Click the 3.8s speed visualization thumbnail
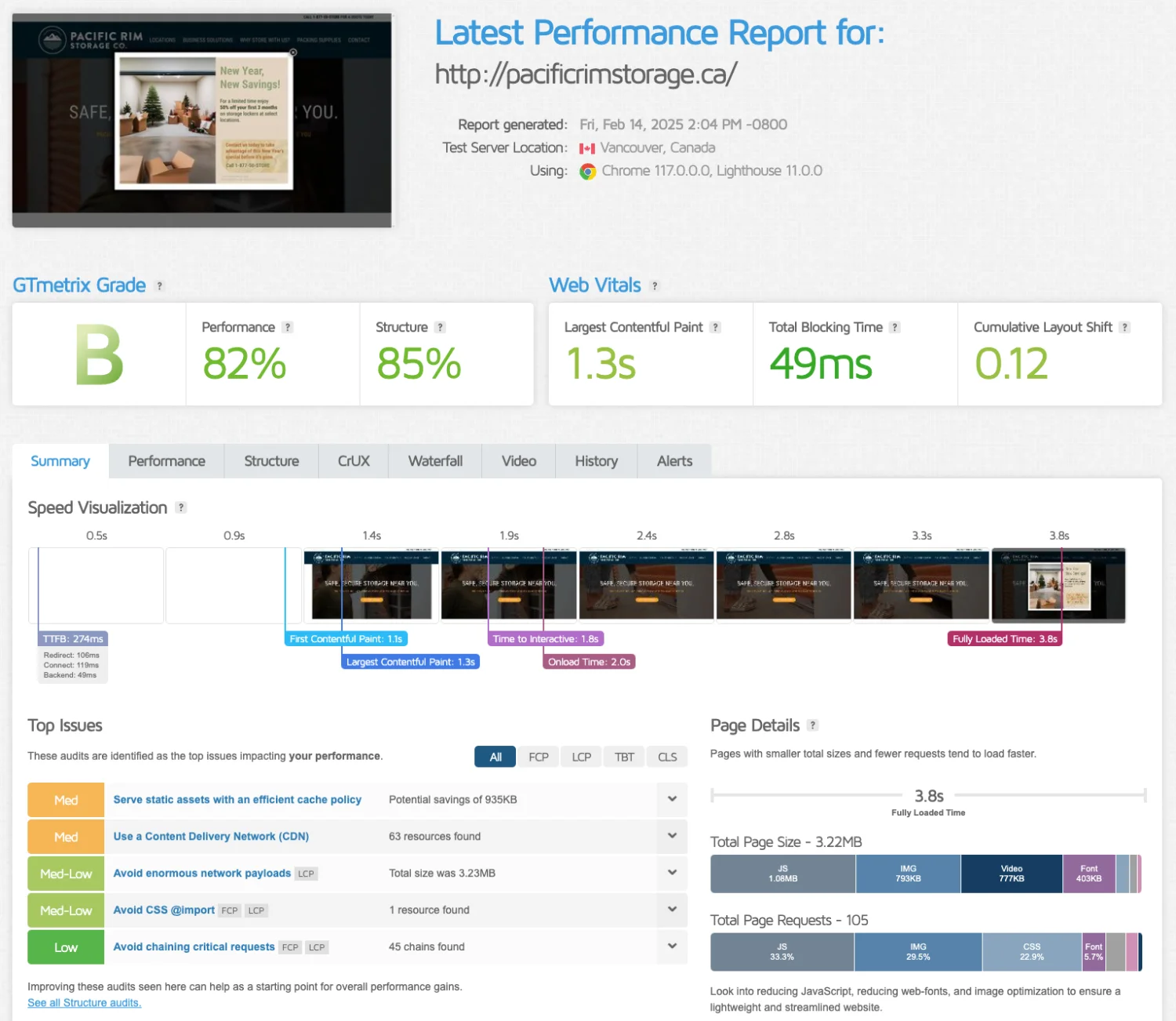 [1058, 585]
